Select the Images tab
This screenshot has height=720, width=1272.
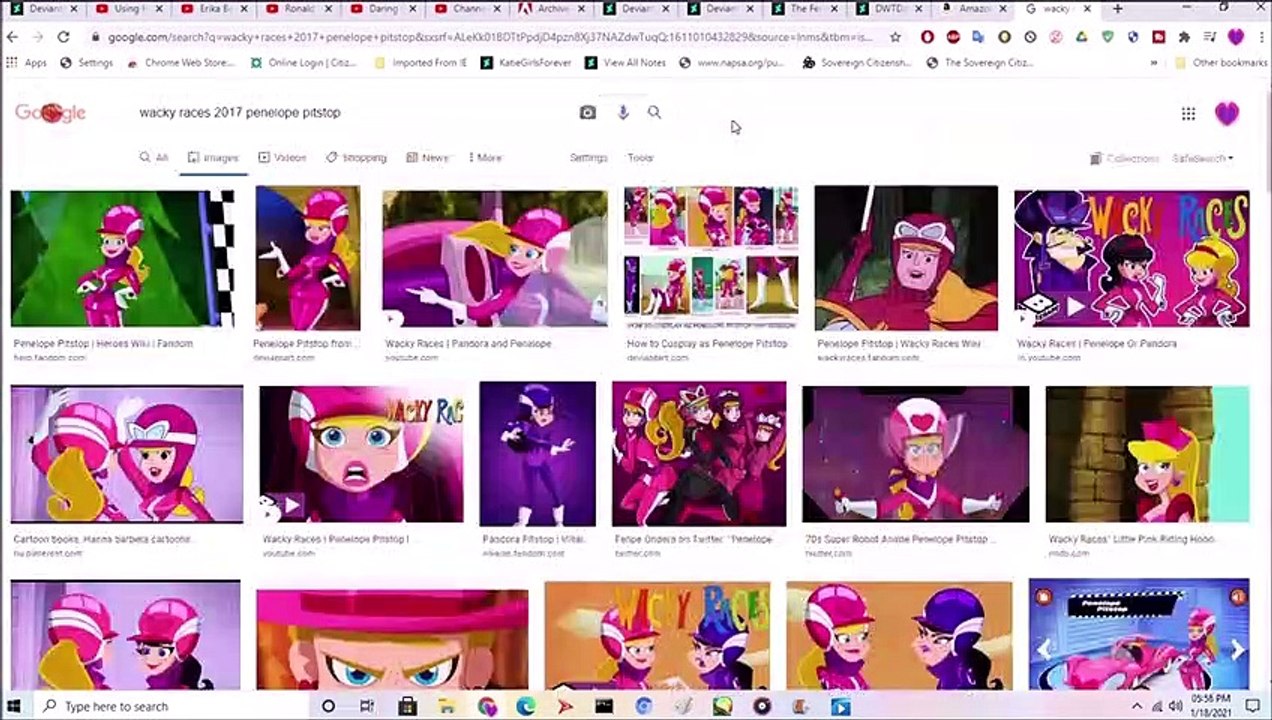point(213,158)
